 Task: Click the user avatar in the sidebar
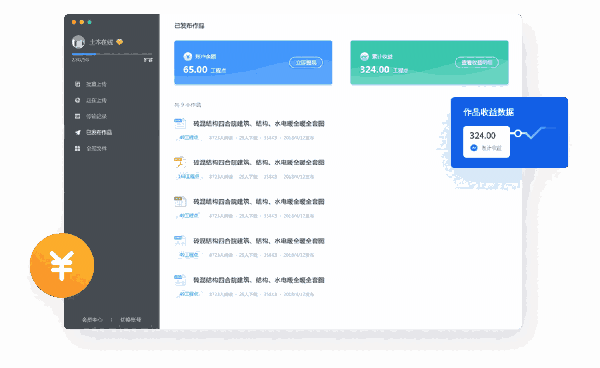[78, 42]
